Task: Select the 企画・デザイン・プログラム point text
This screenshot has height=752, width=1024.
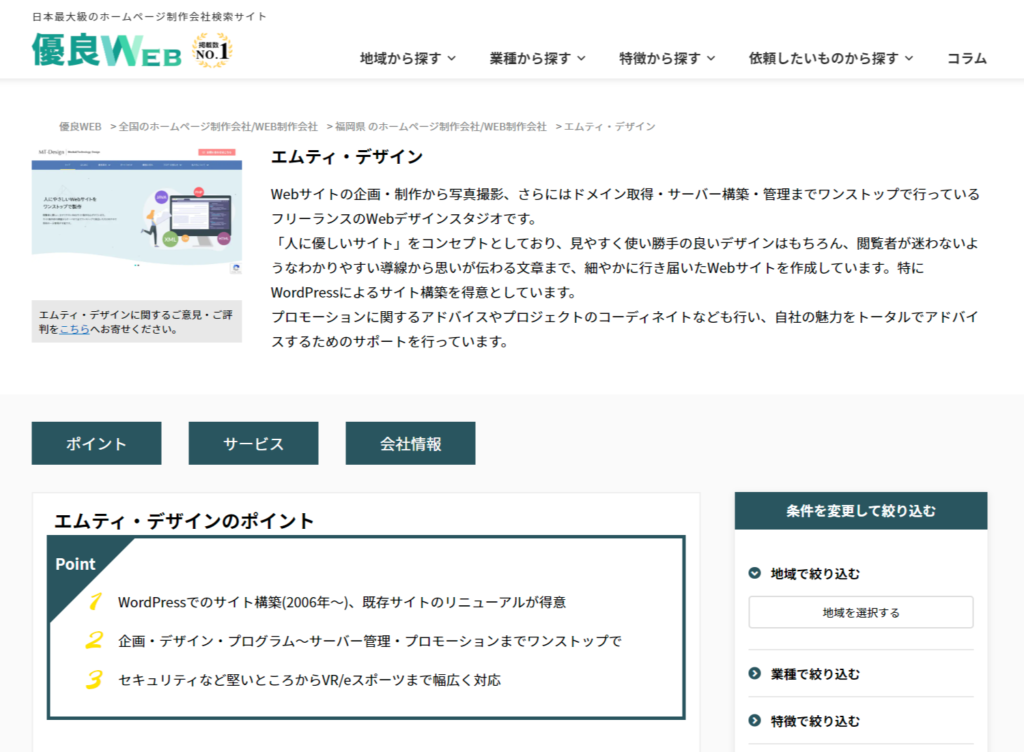Action: coord(370,641)
